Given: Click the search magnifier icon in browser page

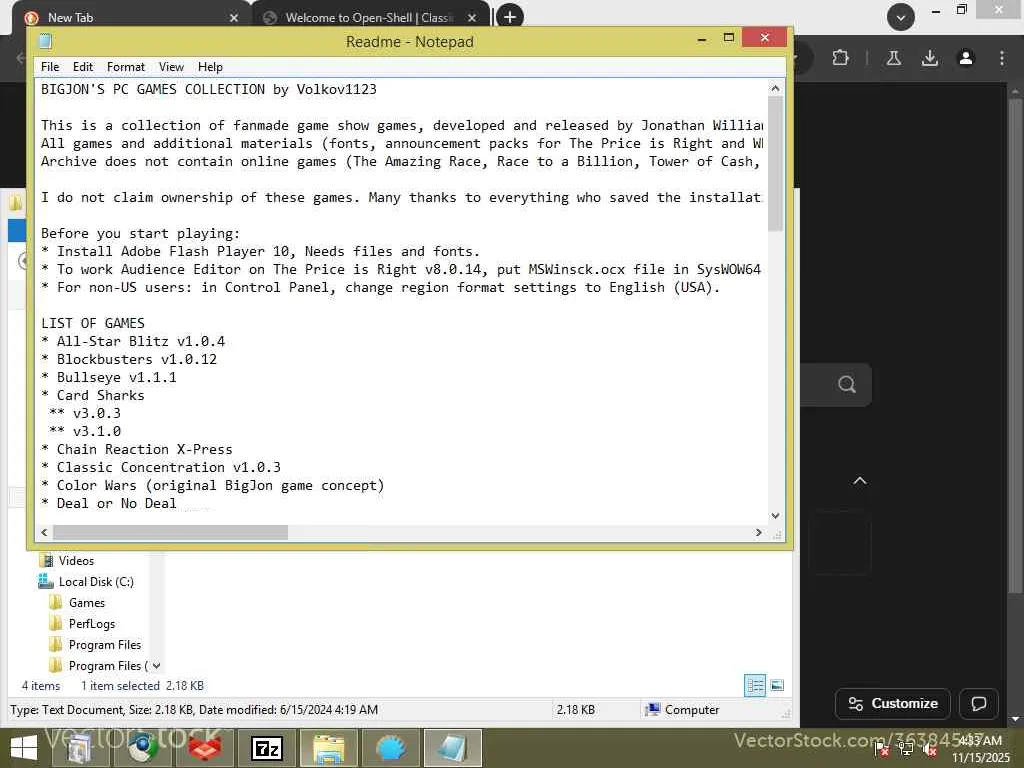Looking at the screenshot, I should (847, 384).
